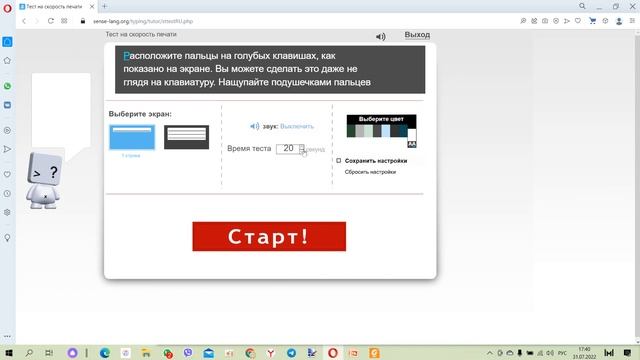This screenshot has width=640, height=360.
Task: Select the dark multi-line screen layout
Action: click(x=187, y=137)
